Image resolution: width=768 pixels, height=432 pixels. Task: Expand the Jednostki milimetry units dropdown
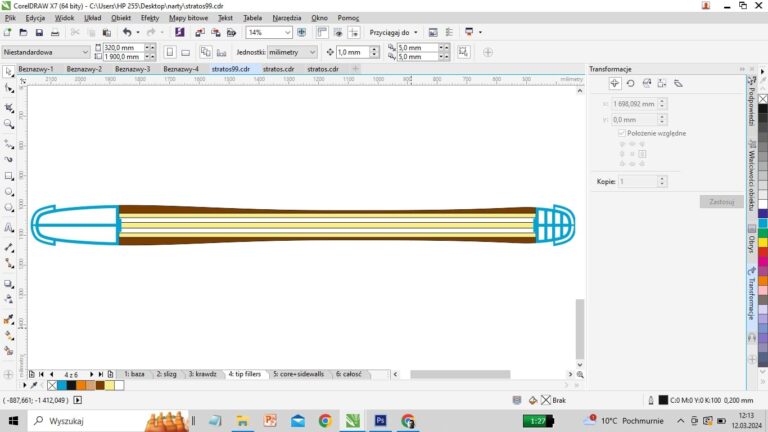coord(311,52)
